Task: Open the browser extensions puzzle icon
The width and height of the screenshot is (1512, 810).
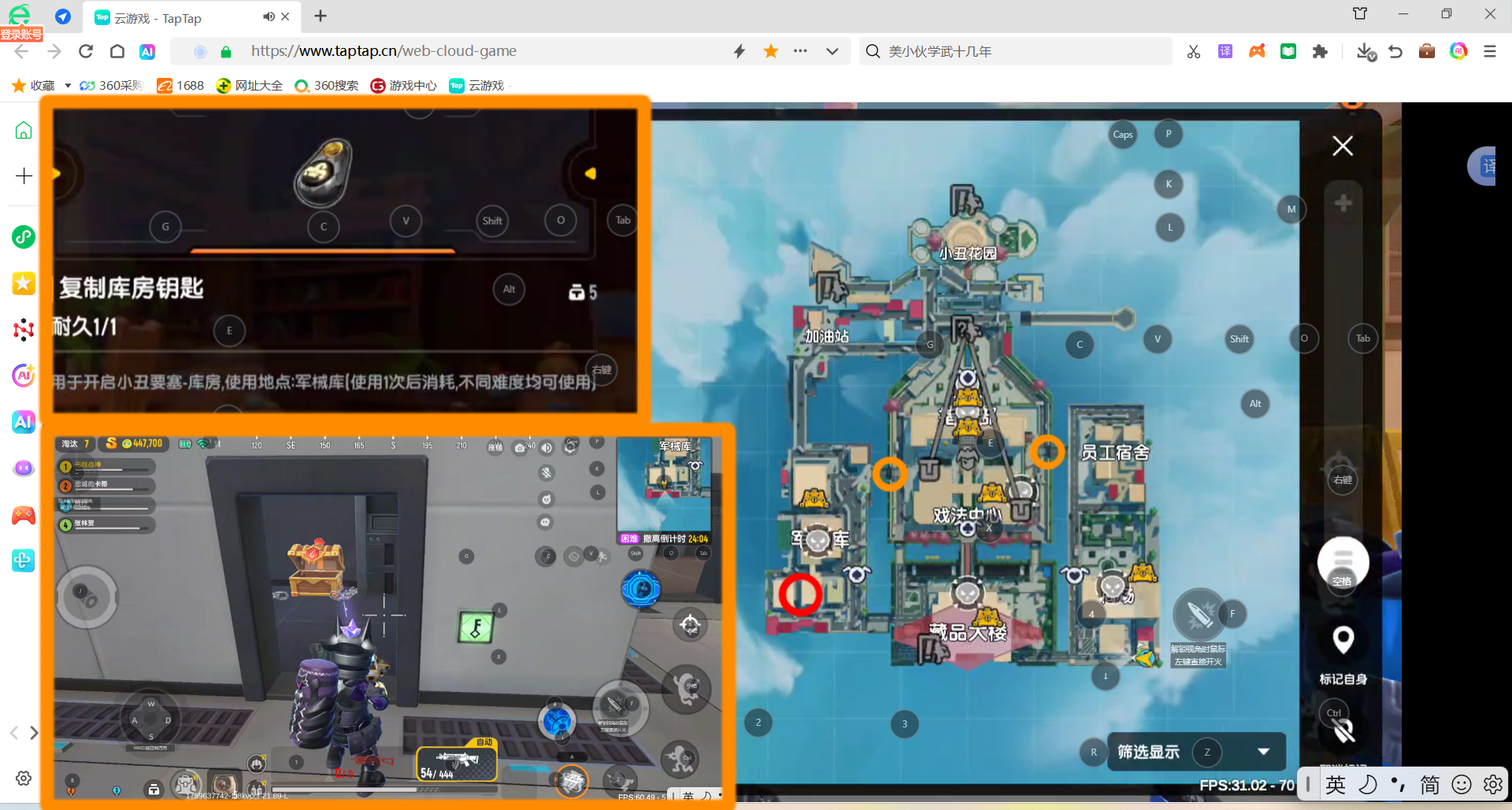Action: pos(1320,52)
